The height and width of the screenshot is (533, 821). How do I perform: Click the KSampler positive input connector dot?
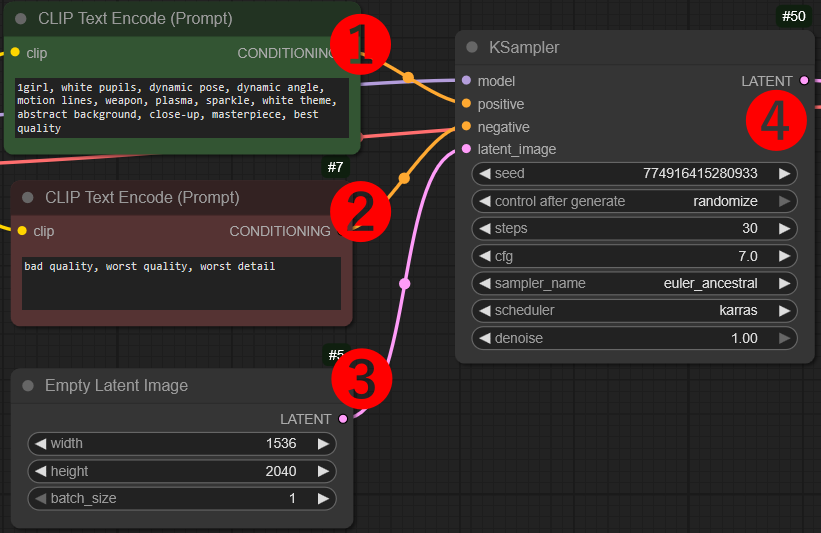(466, 104)
